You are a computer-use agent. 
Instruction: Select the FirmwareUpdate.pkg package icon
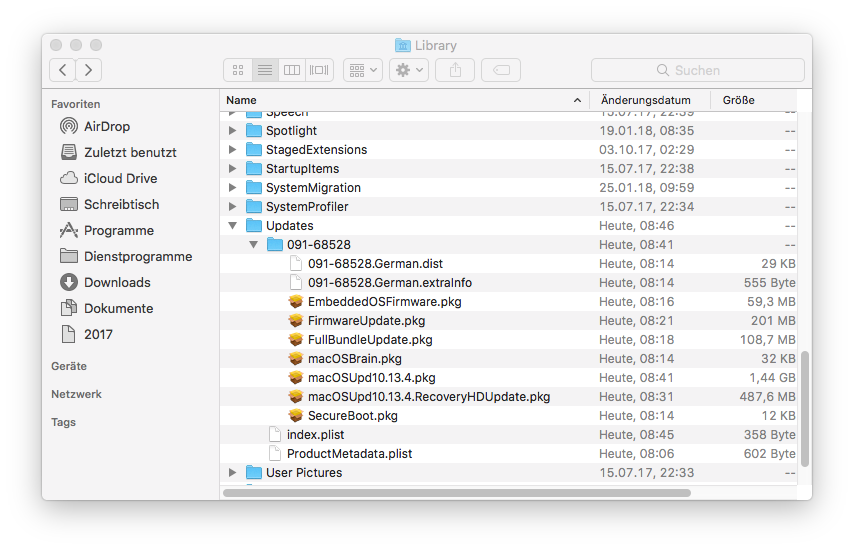(x=296, y=321)
